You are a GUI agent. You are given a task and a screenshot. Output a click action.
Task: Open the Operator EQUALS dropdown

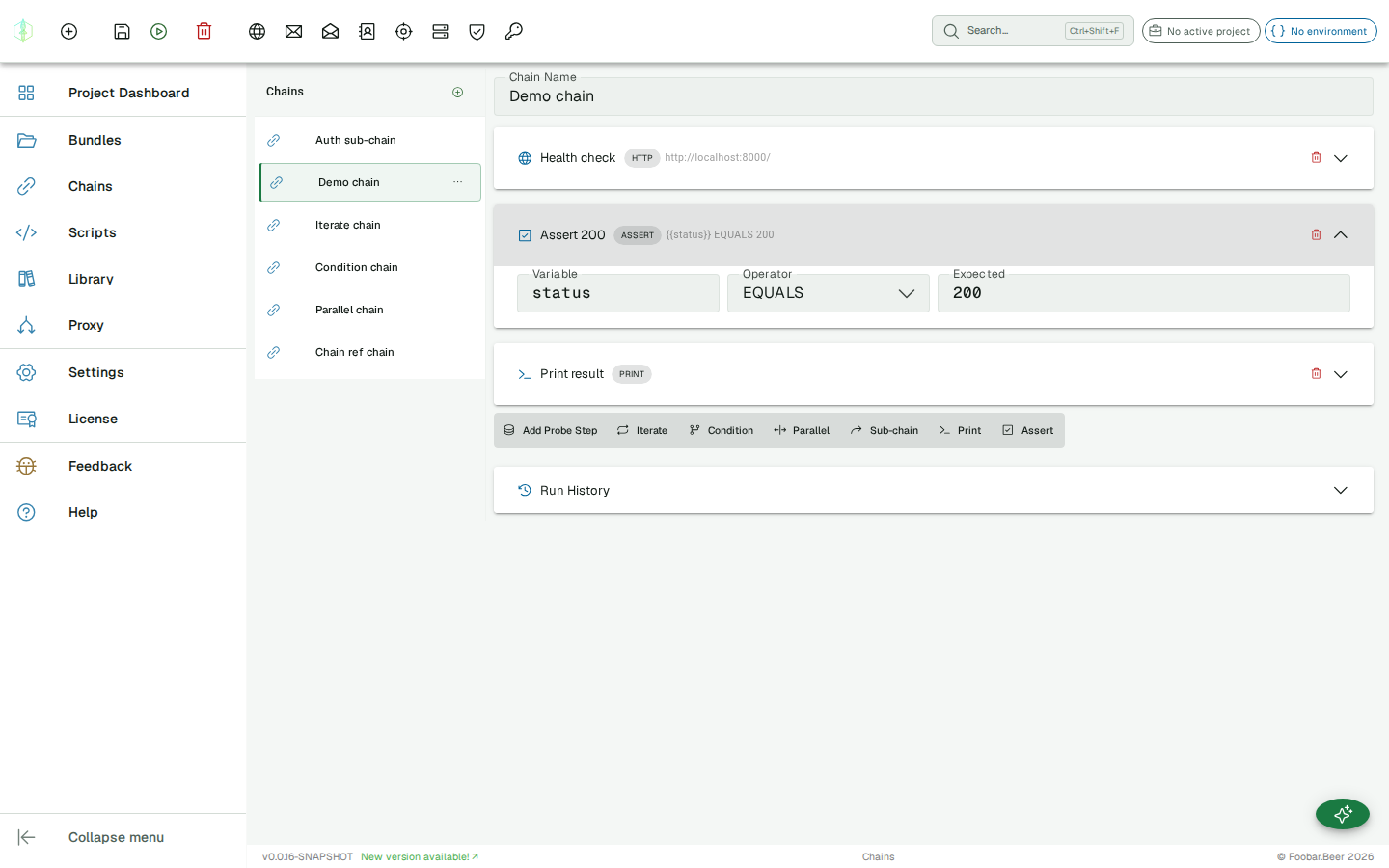[829, 293]
